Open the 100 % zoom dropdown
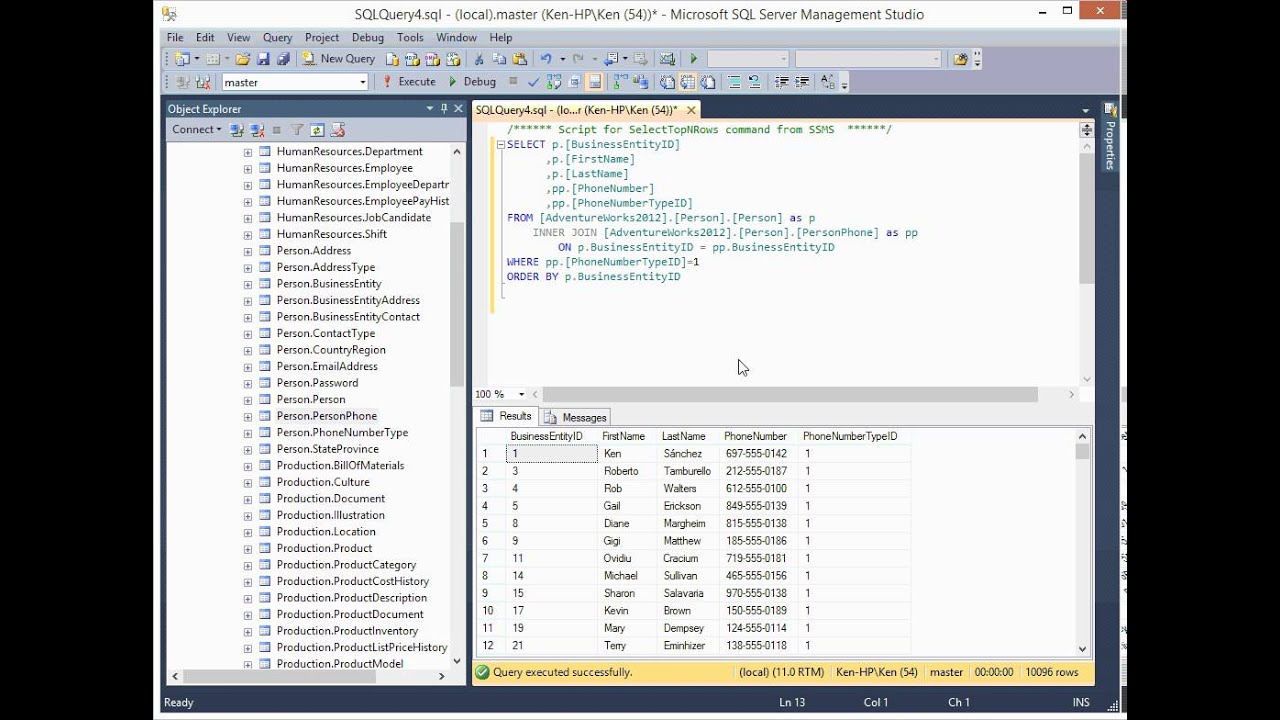The image size is (1280, 720). [523, 394]
